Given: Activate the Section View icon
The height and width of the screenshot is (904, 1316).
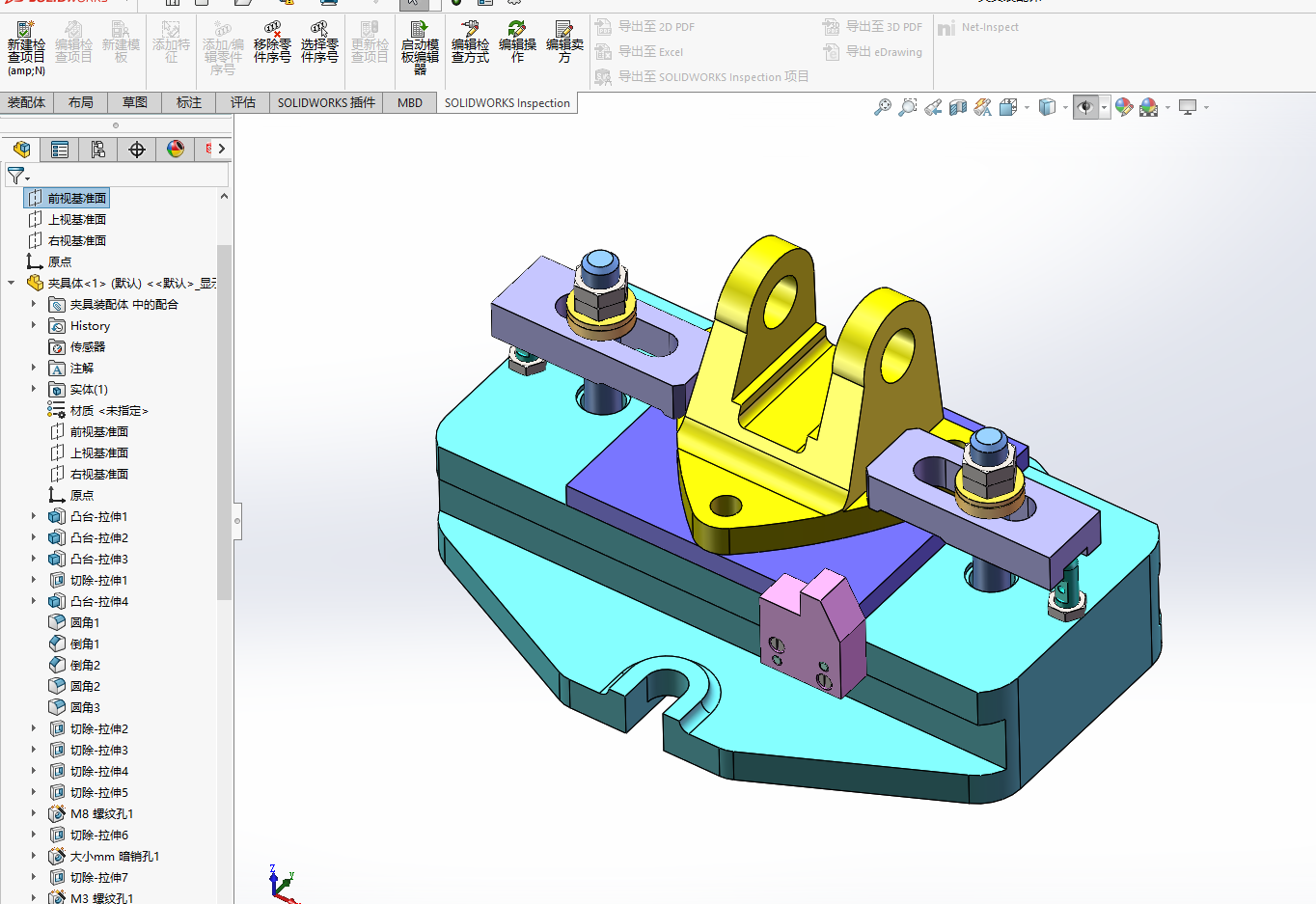Looking at the screenshot, I should pyautogui.click(x=957, y=107).
